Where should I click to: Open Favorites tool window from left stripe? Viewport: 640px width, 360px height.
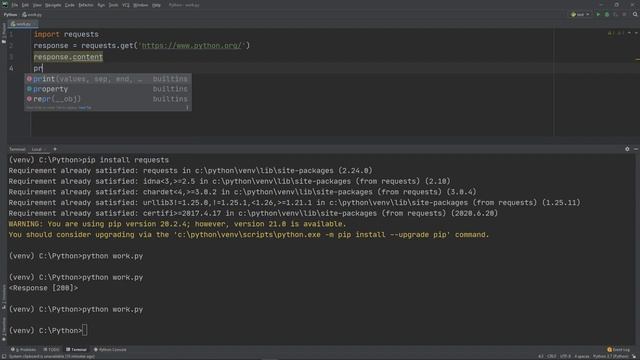coord(4,329)
